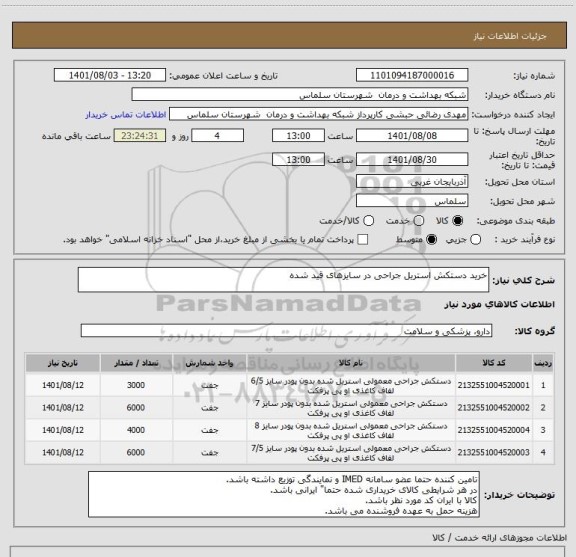Screen dimensions: 576x557
Task: Select the خدمت radio button
Action: pos(419,221)
